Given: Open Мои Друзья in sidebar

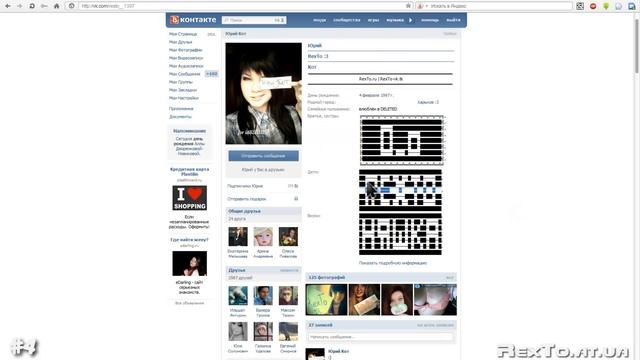Looking at the screenshot, I should pyautogui.click(x=180, y=42).
